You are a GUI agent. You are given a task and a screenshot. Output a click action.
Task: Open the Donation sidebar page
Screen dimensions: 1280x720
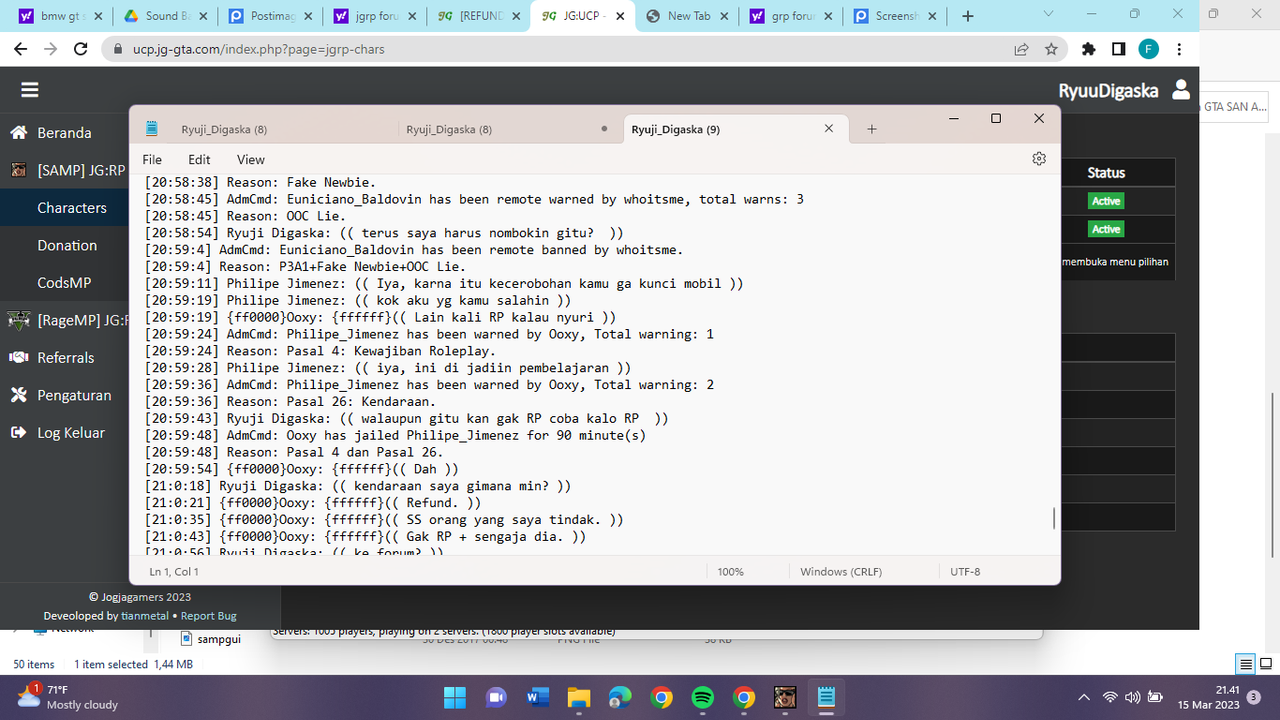click(67, 245)
